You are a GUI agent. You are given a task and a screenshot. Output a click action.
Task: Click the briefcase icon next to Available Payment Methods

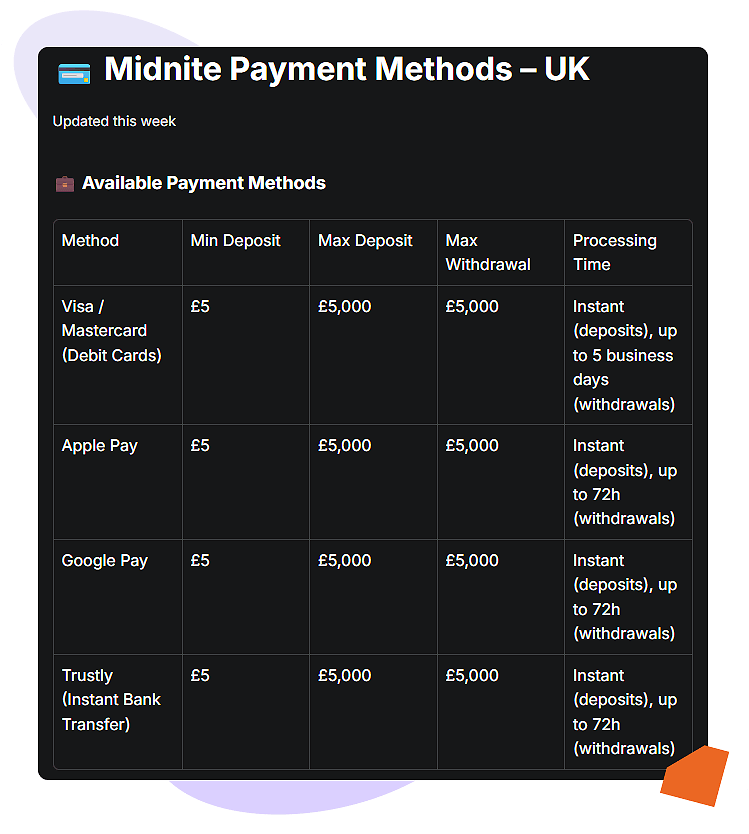point(64,184)
